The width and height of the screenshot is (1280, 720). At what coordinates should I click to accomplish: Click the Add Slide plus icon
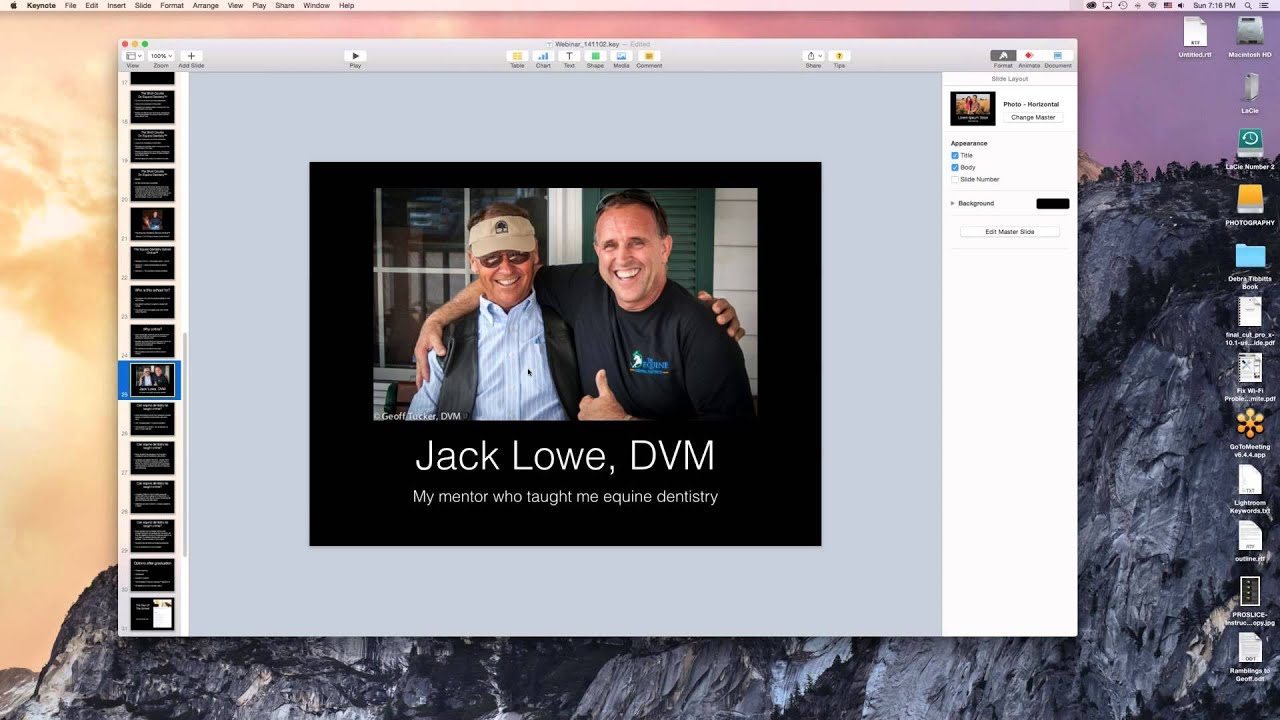coord(191,56)
